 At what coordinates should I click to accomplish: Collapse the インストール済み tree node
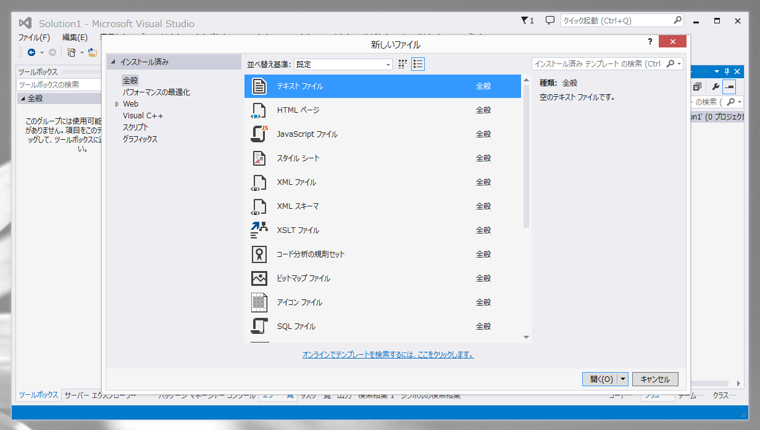[x=113, y=62]
